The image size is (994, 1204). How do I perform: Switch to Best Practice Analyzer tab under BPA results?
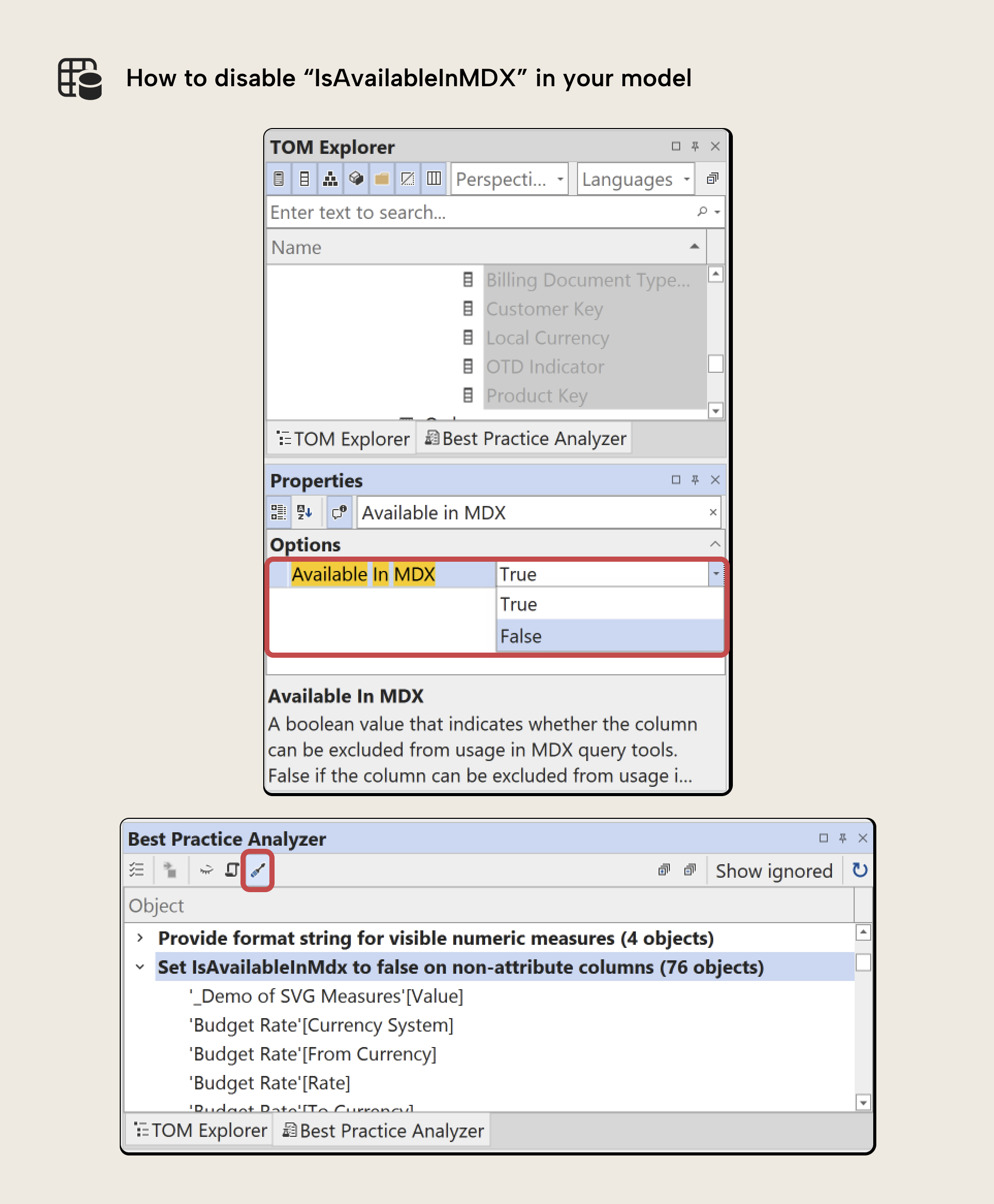(382, 1131)
